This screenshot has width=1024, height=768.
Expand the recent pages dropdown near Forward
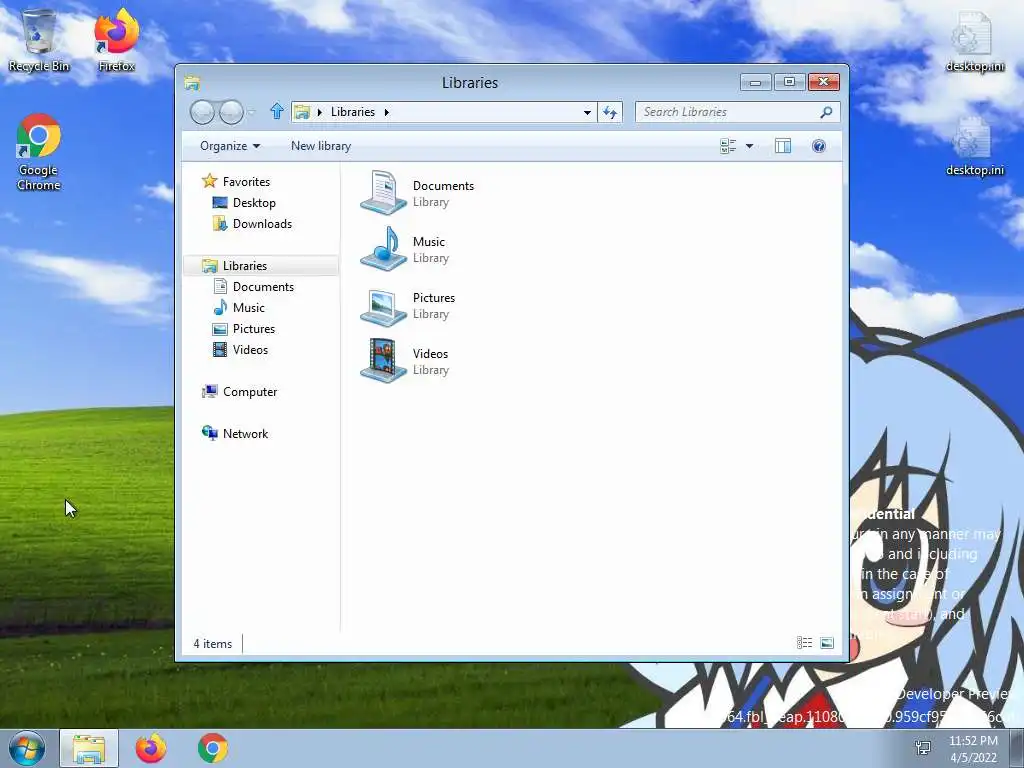(x=251, y=112)
